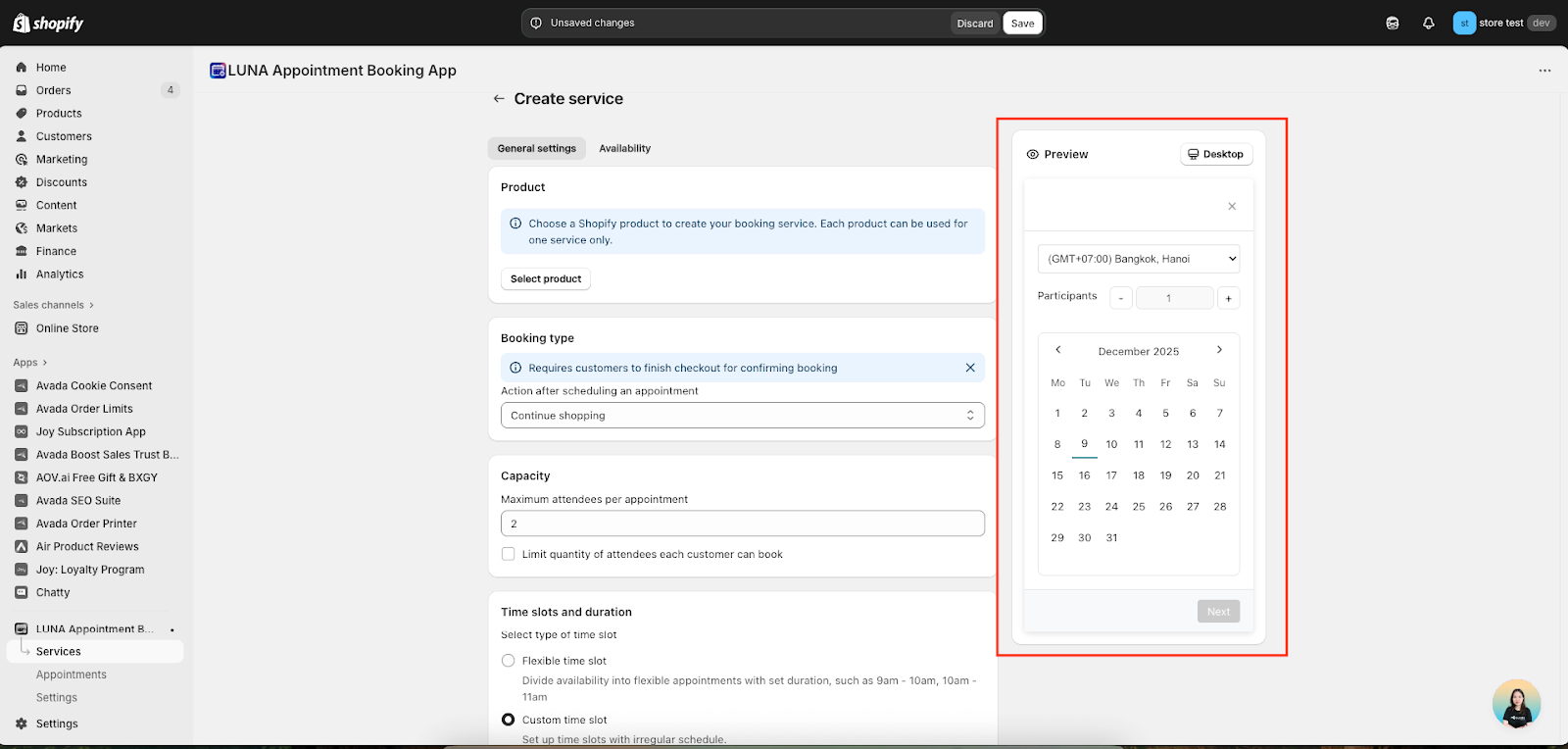The width and height of the screenshot is (1568, 749).
Task: Open the timezone dropdown in preview
Action: [1138, 259]
